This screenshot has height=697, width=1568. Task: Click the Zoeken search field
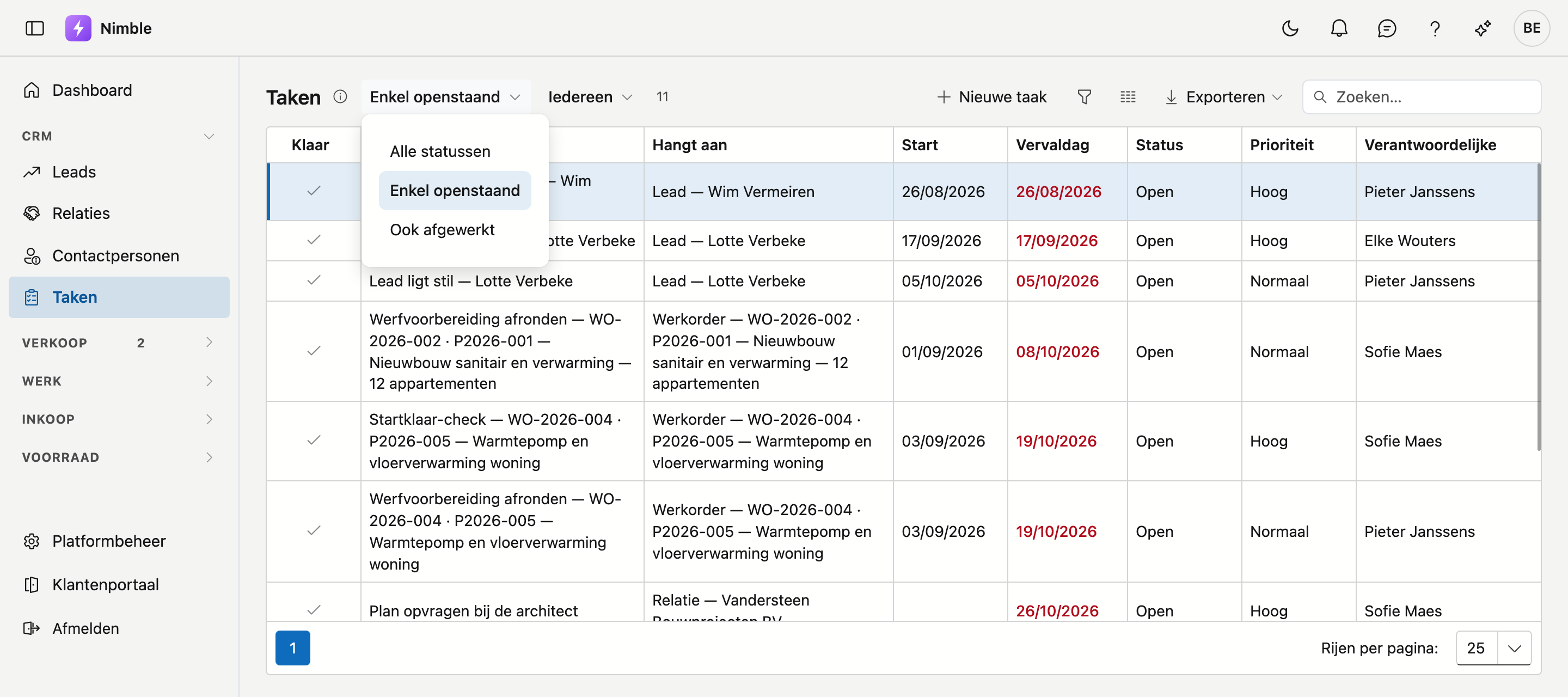click(x=1422, y=97)
